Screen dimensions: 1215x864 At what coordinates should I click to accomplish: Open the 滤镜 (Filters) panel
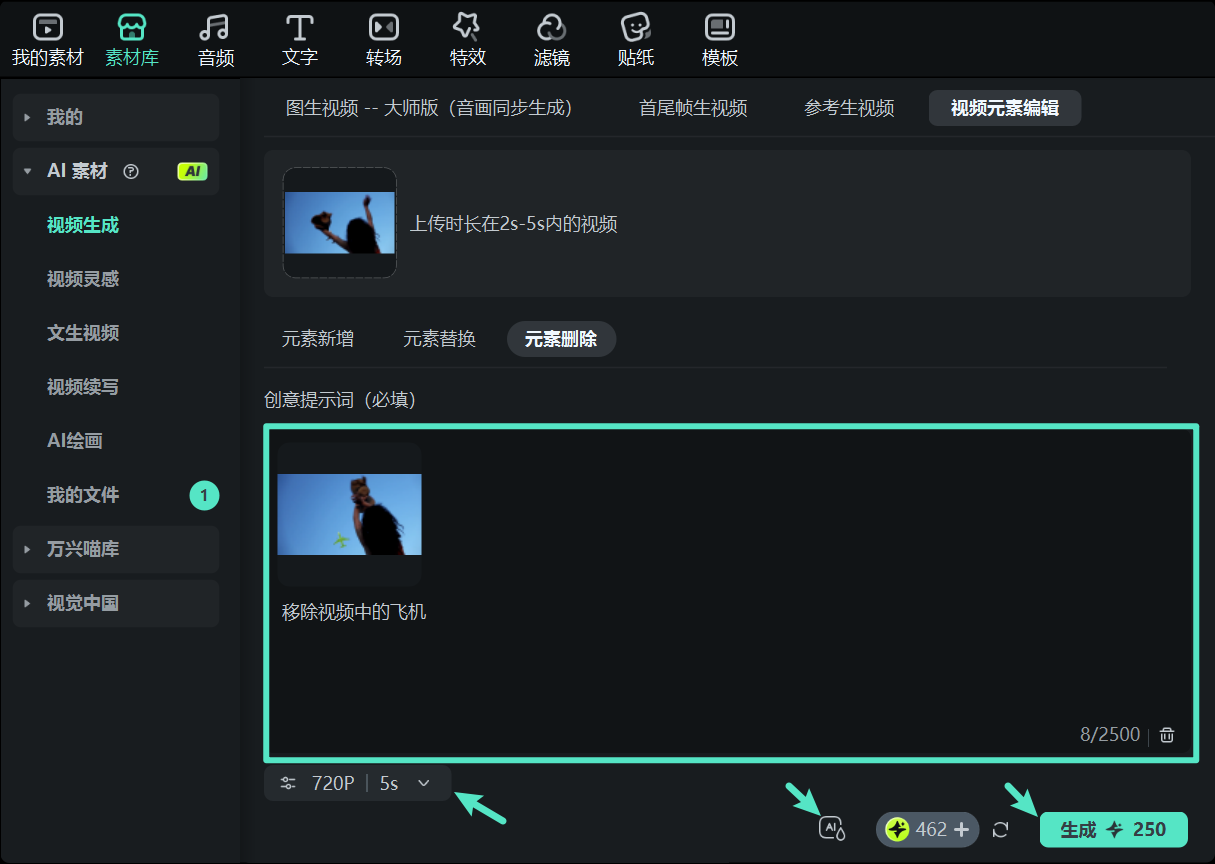[x=551, y=38]
